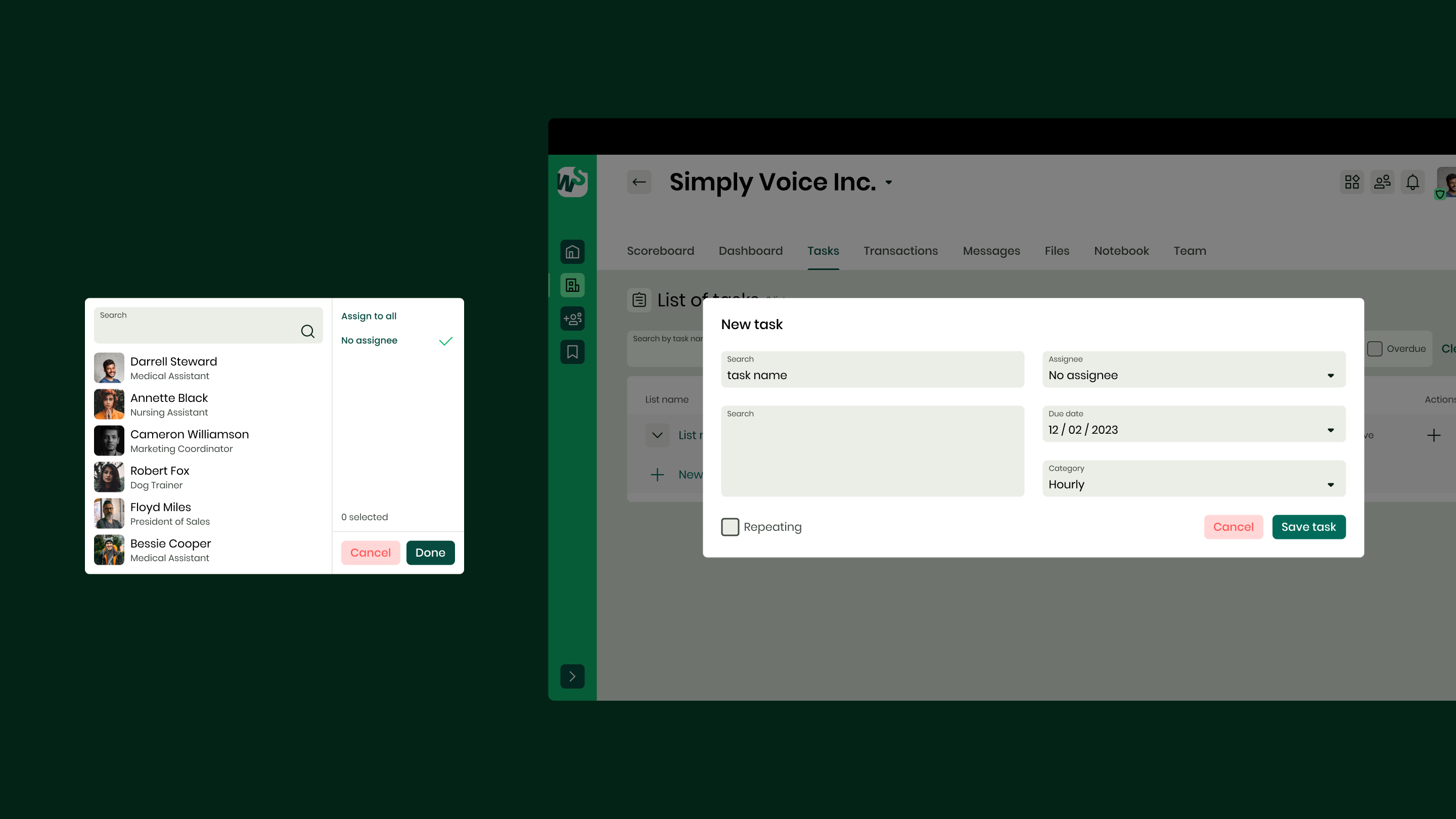This screenshot has width=1456, height=819.
Task: Open the Bookmarks sidebar icon
Action: (x=572, y=352)
